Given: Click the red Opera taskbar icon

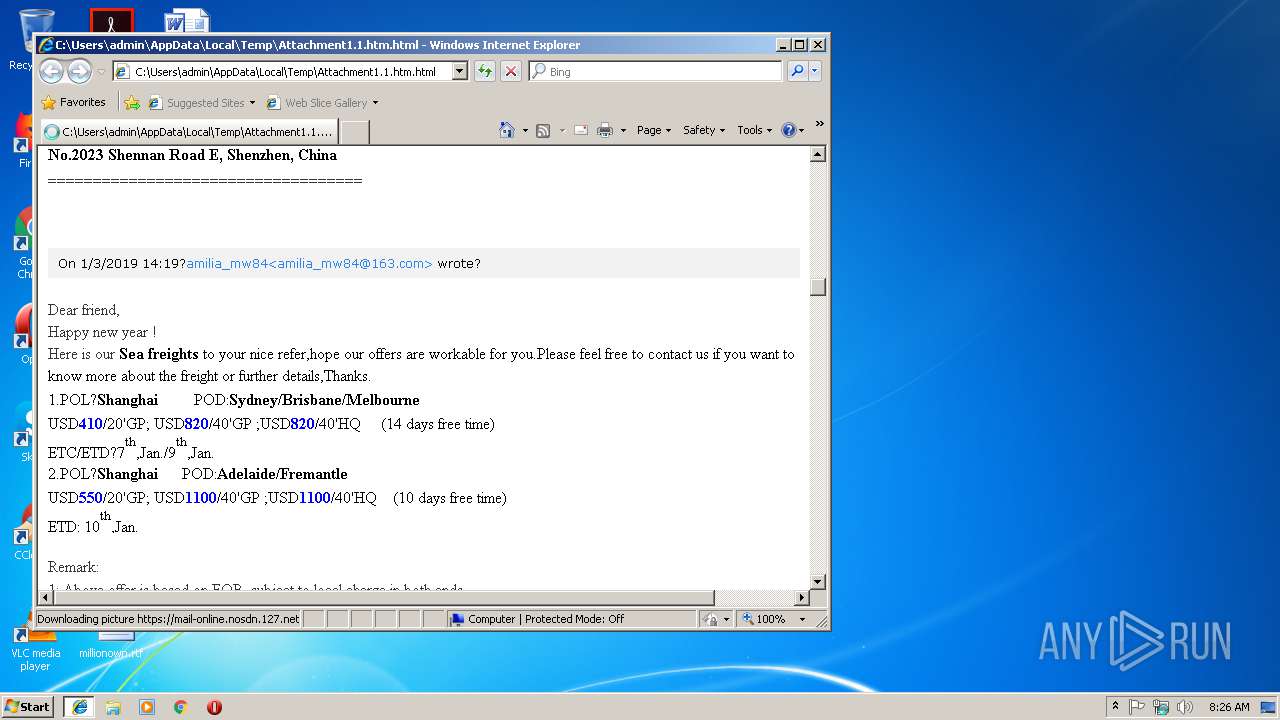Looking at the screenshot, I should click(x=214, y=707).
